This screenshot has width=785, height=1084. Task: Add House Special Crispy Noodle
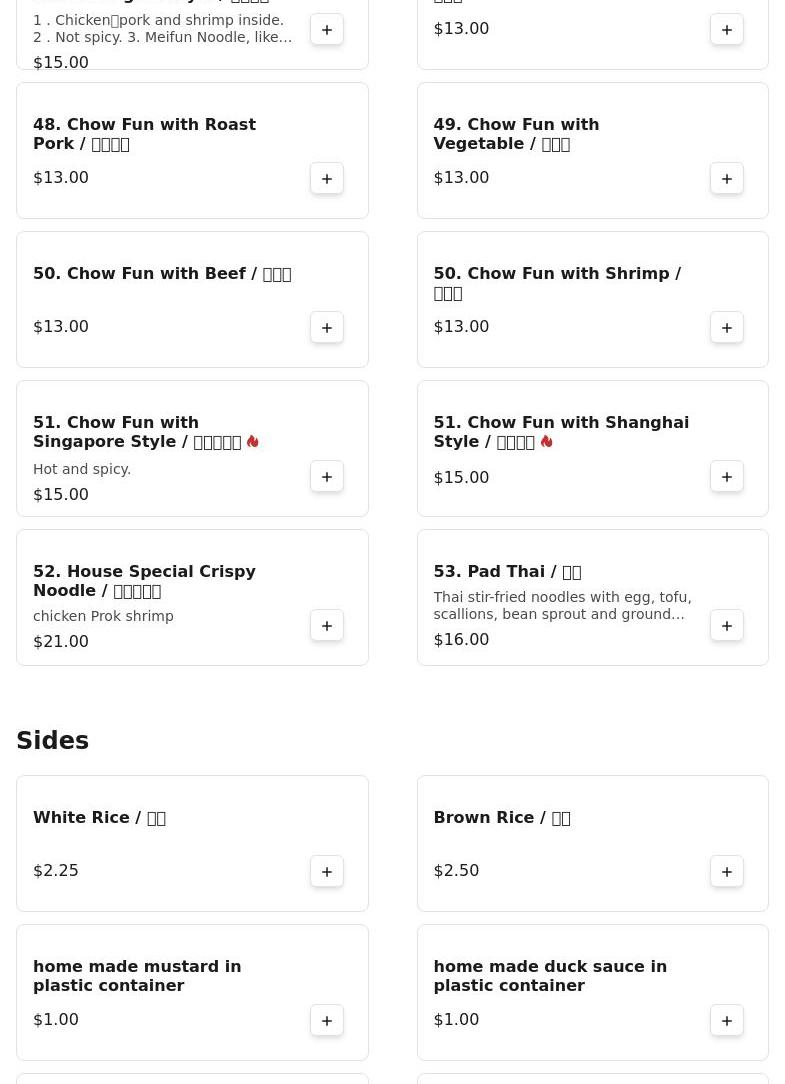coord(327,625)
